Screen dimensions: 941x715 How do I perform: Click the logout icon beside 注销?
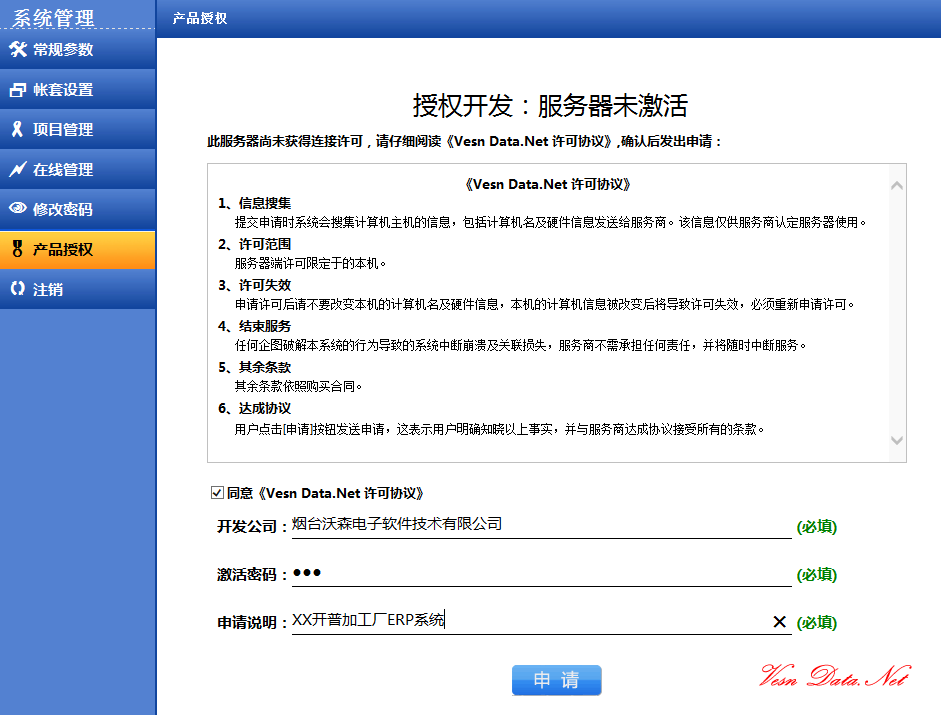tap(18, 290)
